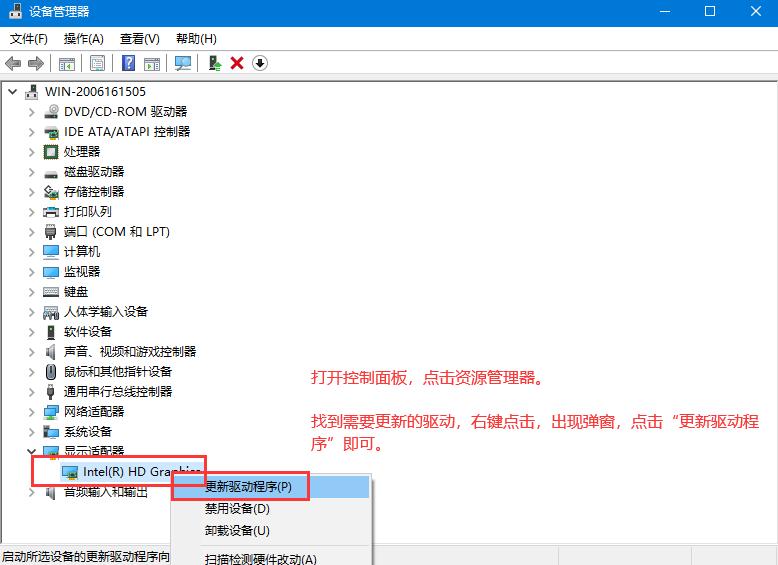Click the monitor icon beside 监视器
The image size is (778, 565).
[x=51, y=272]
